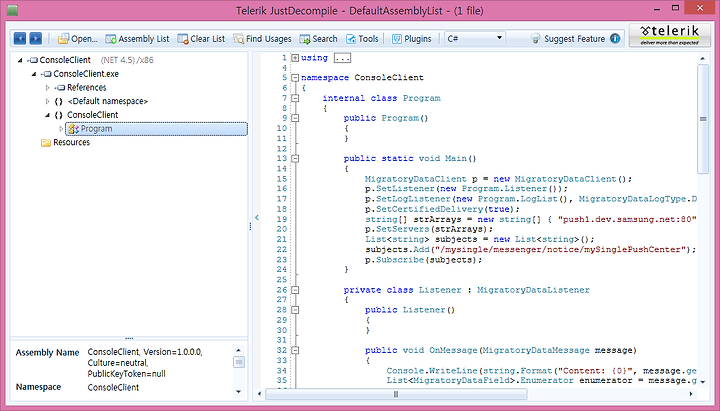This screenshot has width=720, height=411.
Task: Open the Tools menu
Action: pos(362,39)
